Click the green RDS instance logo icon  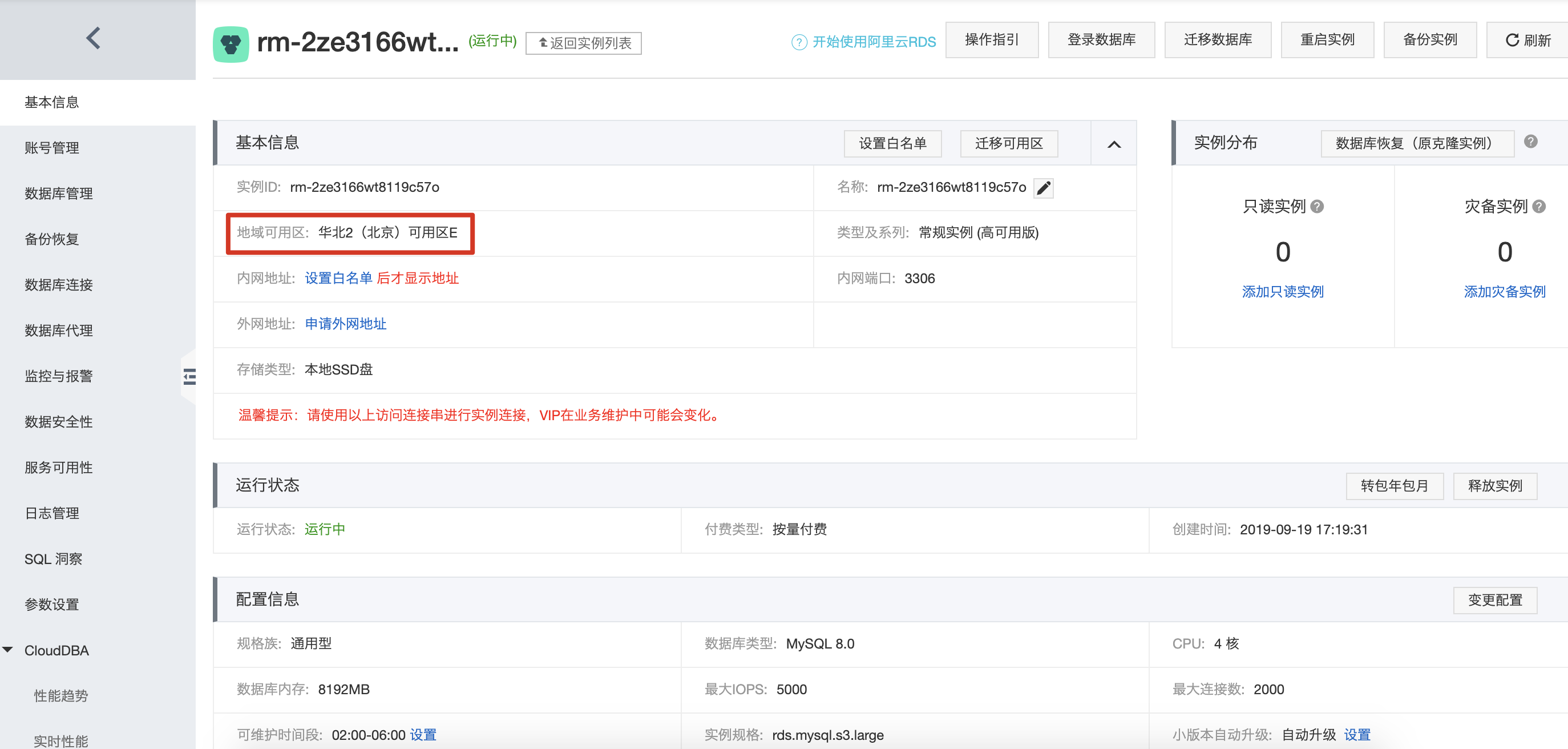tap(231, 44)
